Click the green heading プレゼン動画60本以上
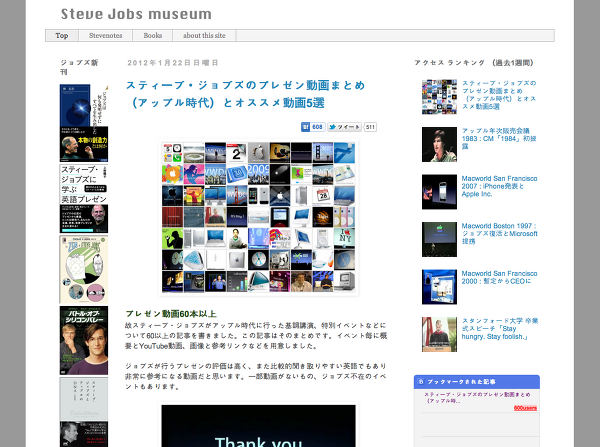 tap(171, 314)
